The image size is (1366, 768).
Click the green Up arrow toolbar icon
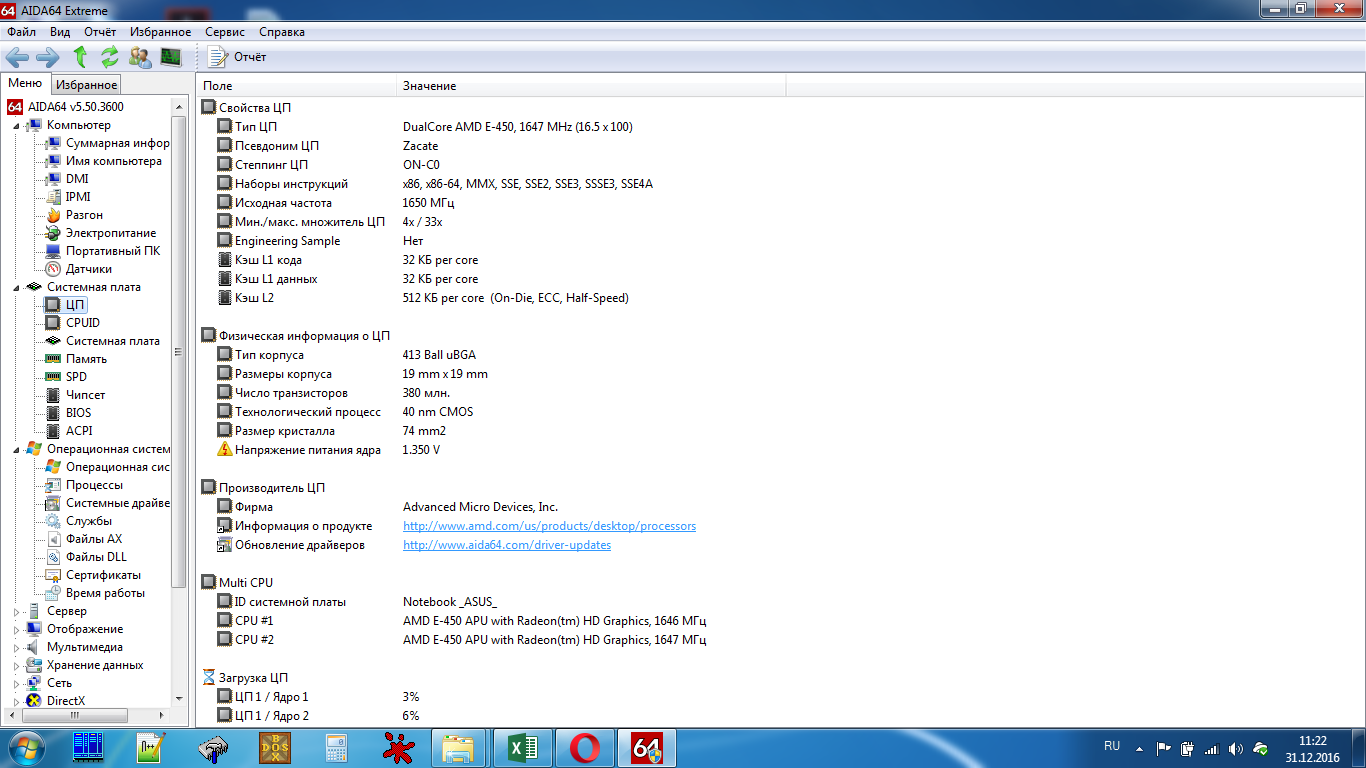[81, 57]
